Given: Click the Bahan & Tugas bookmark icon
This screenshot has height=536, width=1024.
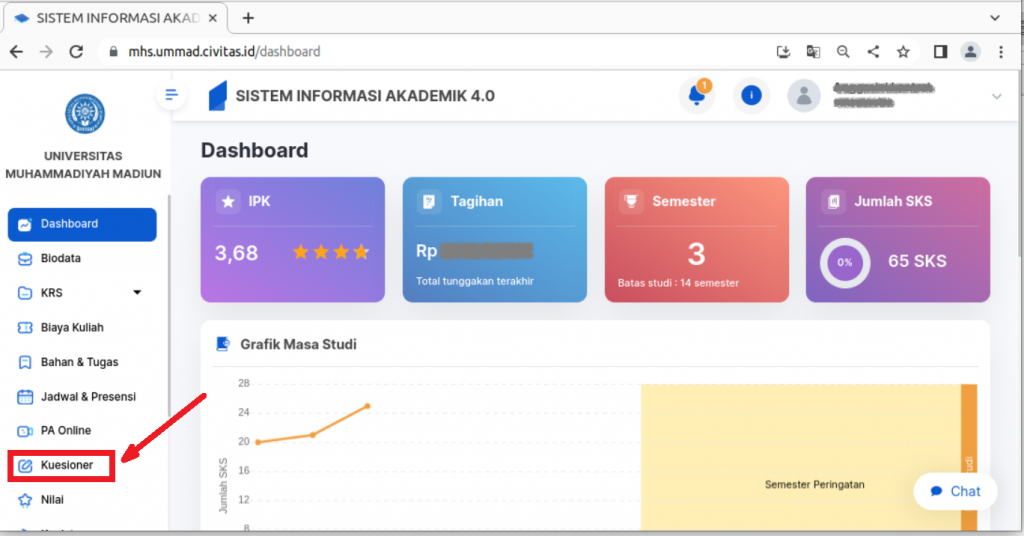Looking at the screenshot, I should pyautogui.click(x=25, y=362).
